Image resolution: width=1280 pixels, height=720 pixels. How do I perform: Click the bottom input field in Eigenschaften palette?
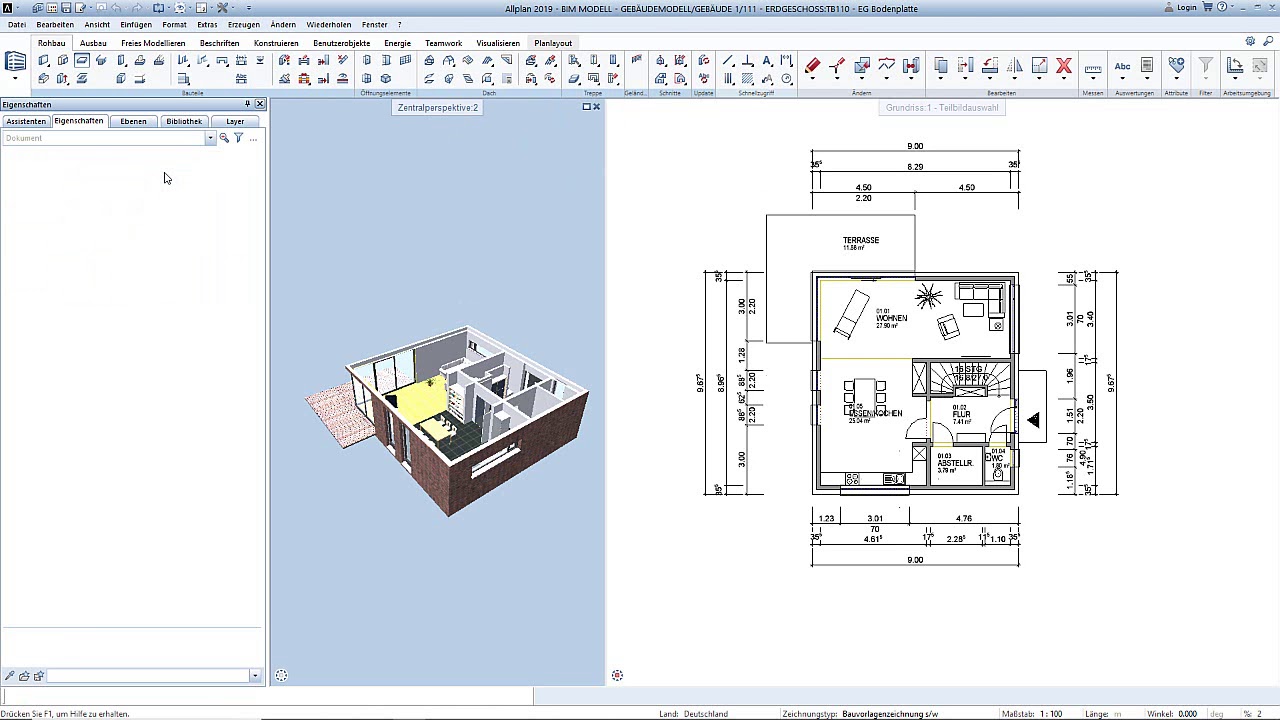pos(148,676)
